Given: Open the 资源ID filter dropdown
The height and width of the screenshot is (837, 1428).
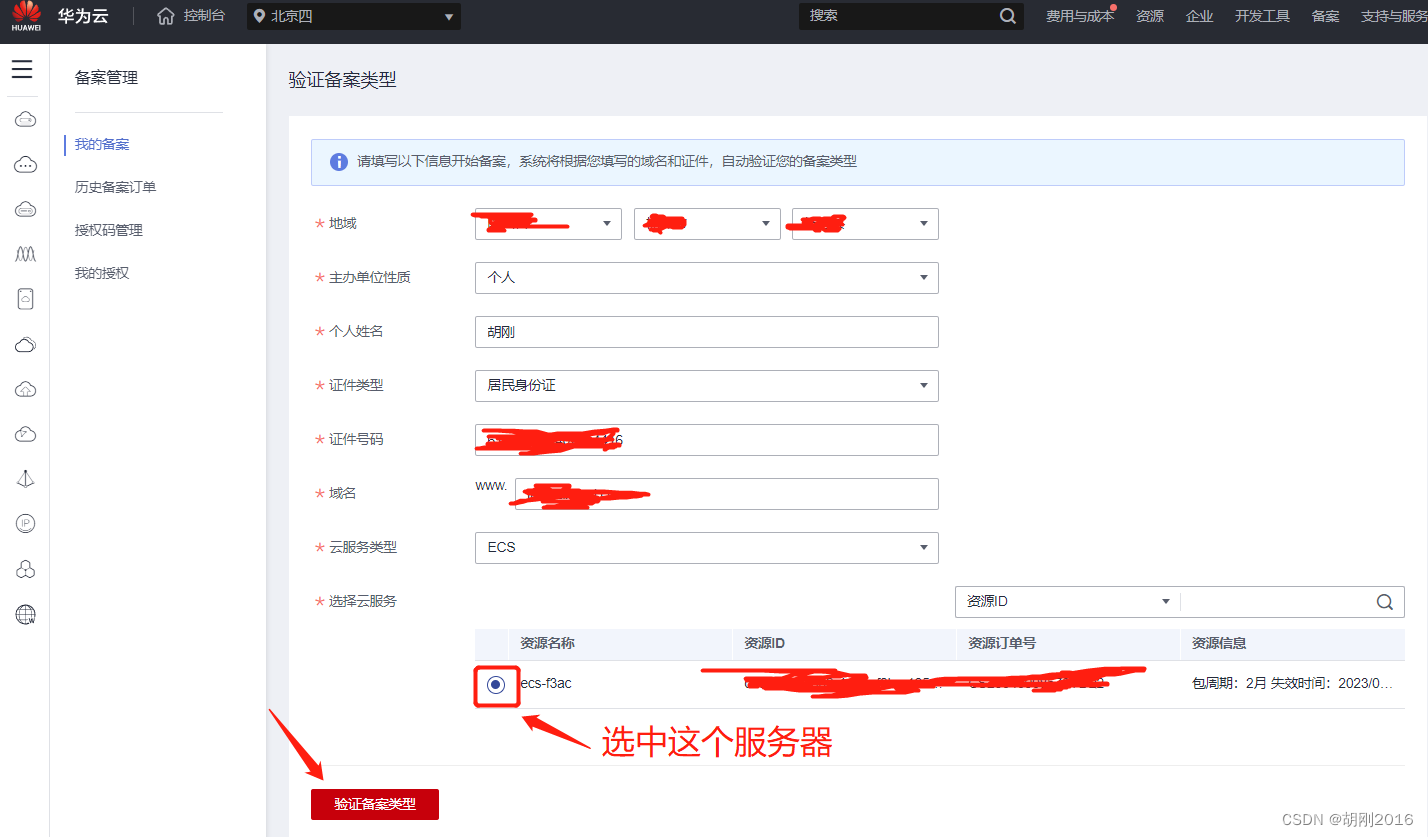Looking at the screenshot, I should (x=1067, y=602).
